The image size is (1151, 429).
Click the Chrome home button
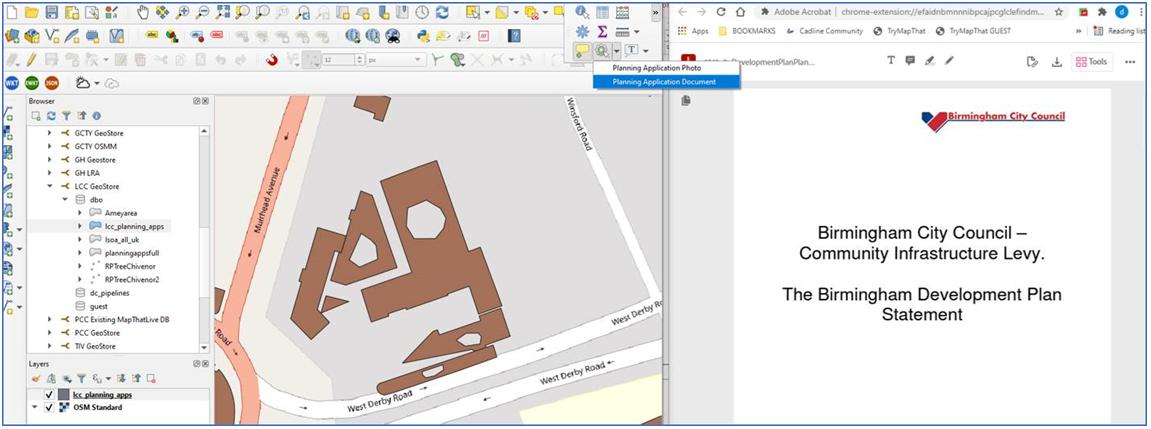[740, 12]
